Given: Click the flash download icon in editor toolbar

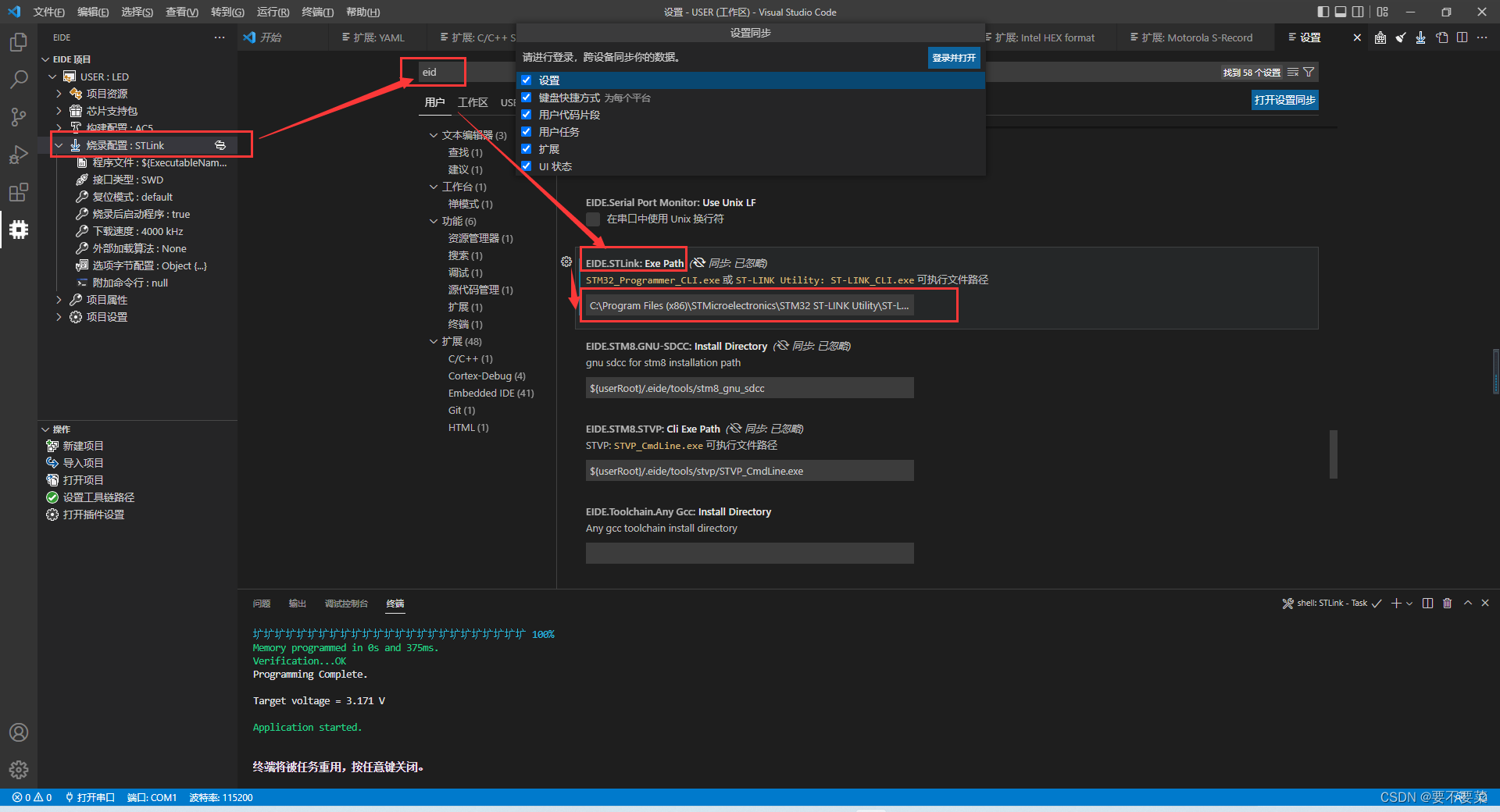Looking at the screenshot, I should coord(1421,37).
